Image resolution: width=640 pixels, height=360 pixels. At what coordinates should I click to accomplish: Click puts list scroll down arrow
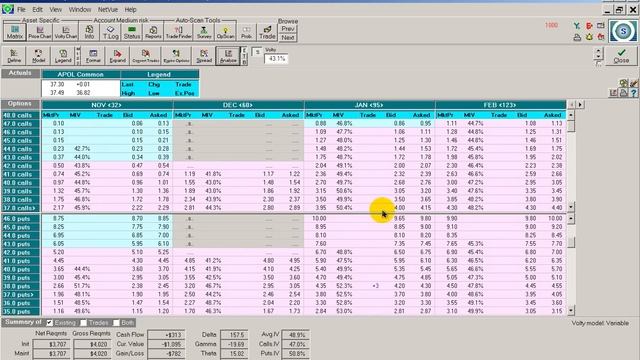coord(571,311)
